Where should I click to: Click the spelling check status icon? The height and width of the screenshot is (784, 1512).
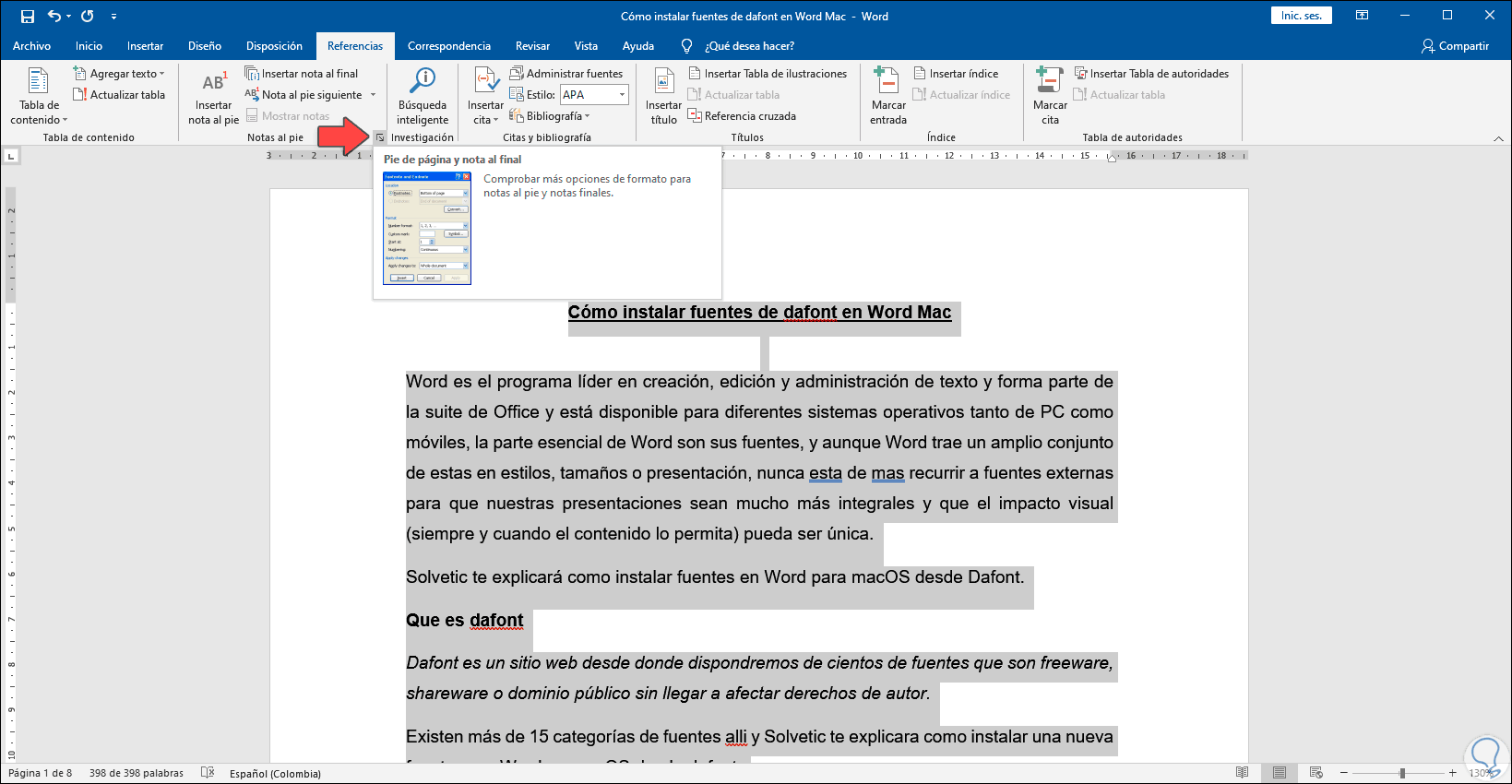click(x=208, y=773)
